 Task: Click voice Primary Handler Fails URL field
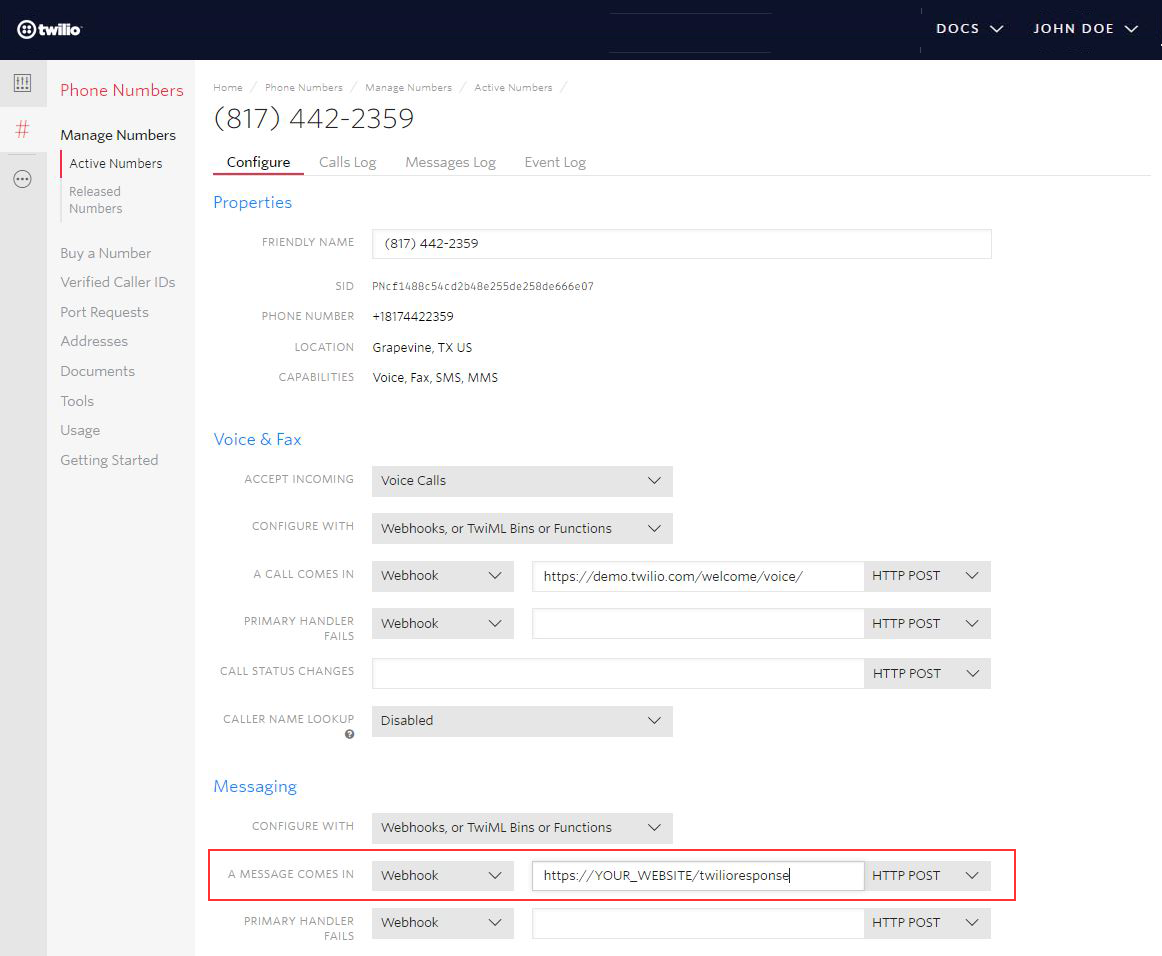698,624
